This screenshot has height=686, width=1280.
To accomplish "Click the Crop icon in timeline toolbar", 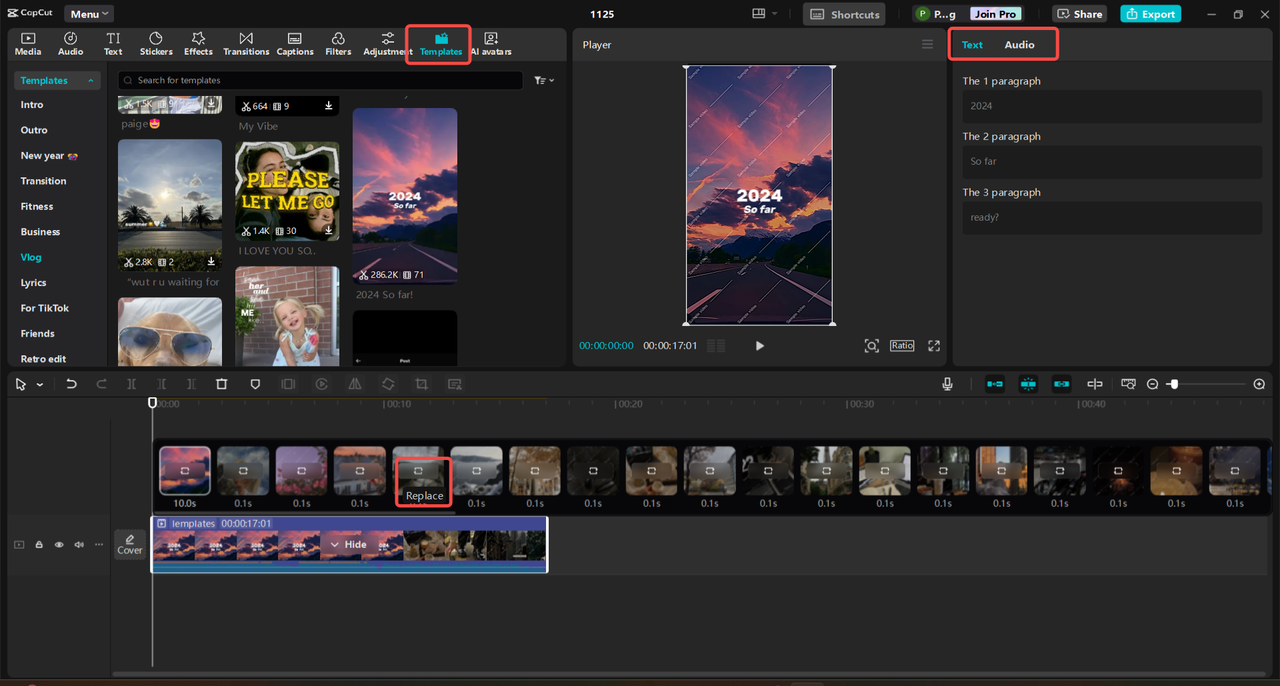I will 421,384.
